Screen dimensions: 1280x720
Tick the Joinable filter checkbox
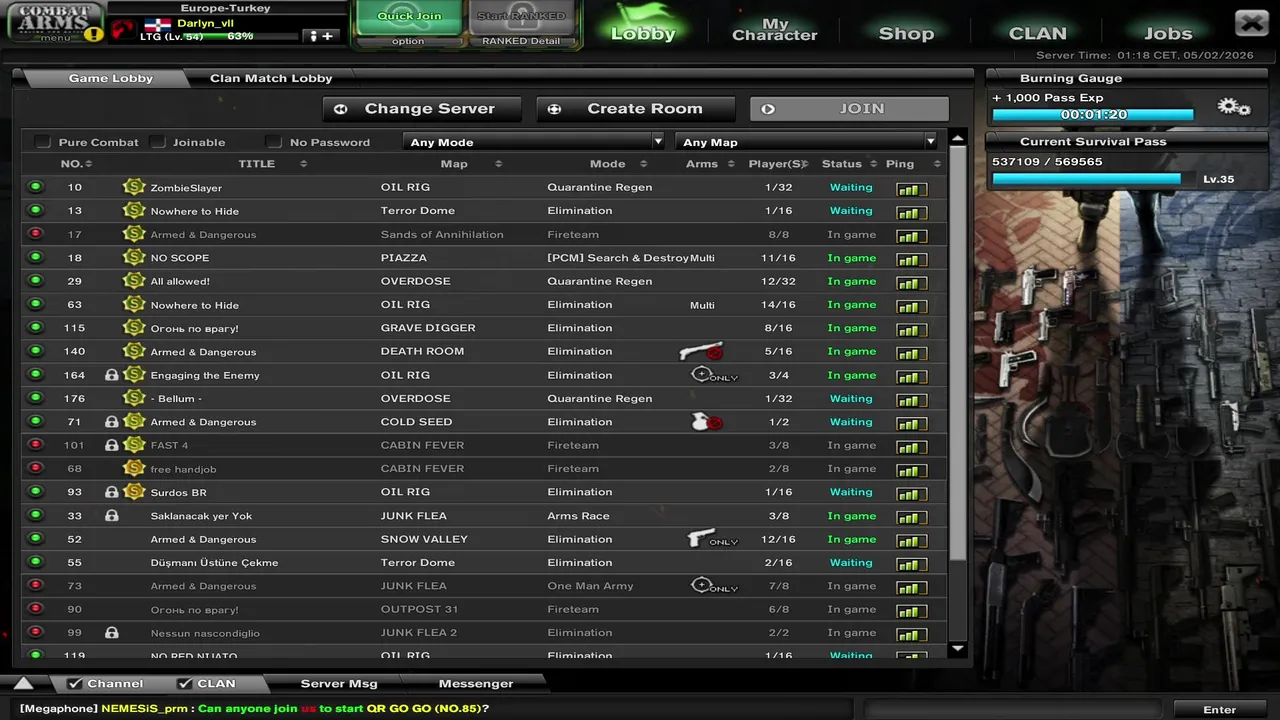(158, 142)
